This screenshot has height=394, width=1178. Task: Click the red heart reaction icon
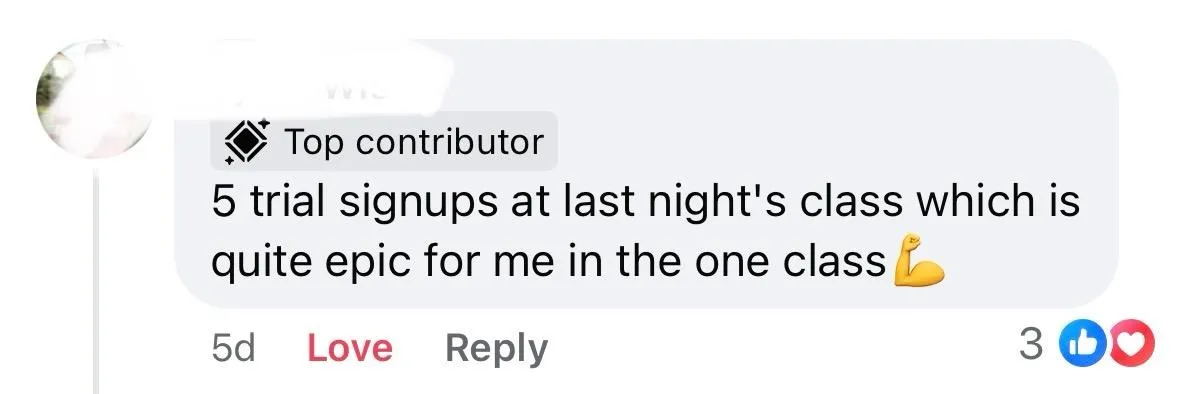point(1134,345)
